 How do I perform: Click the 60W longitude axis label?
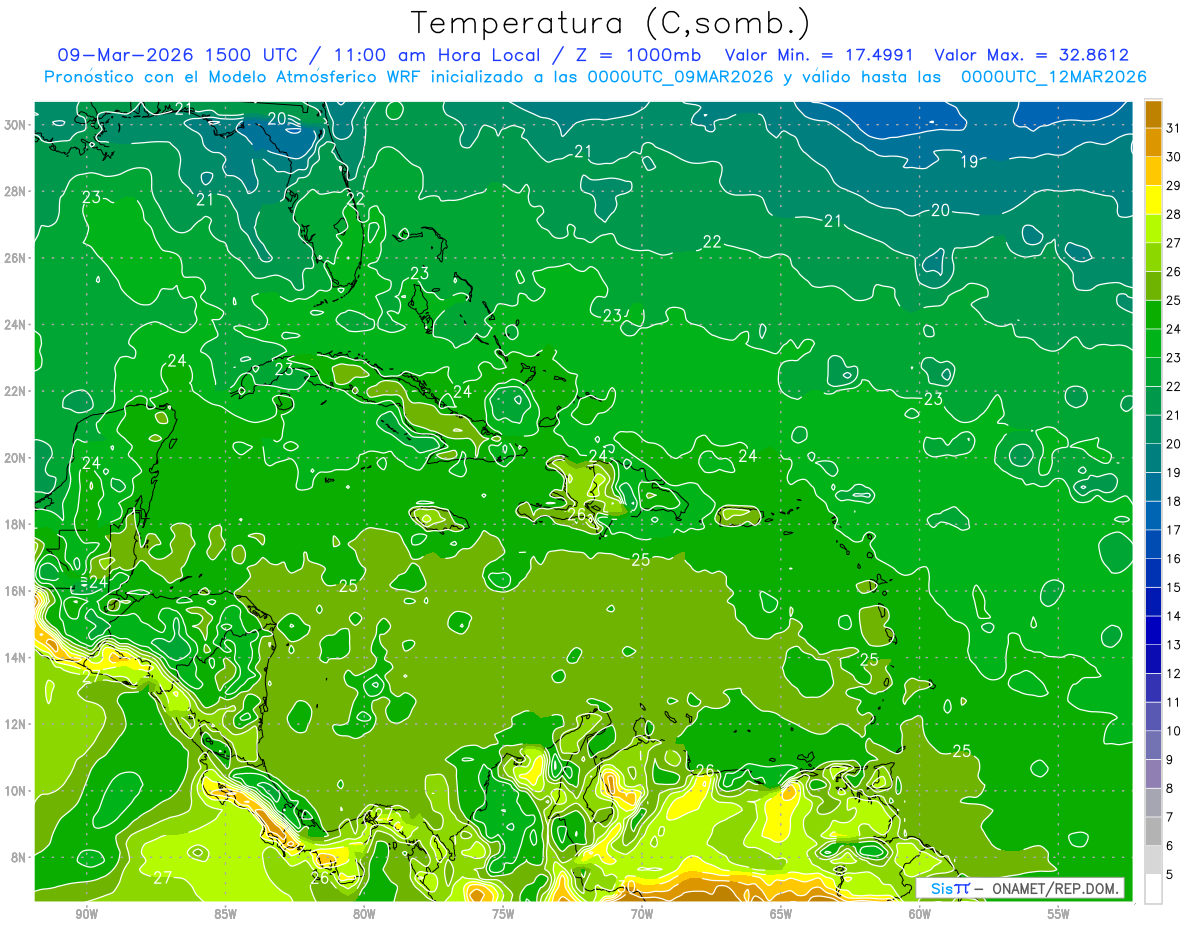(920, 914)
